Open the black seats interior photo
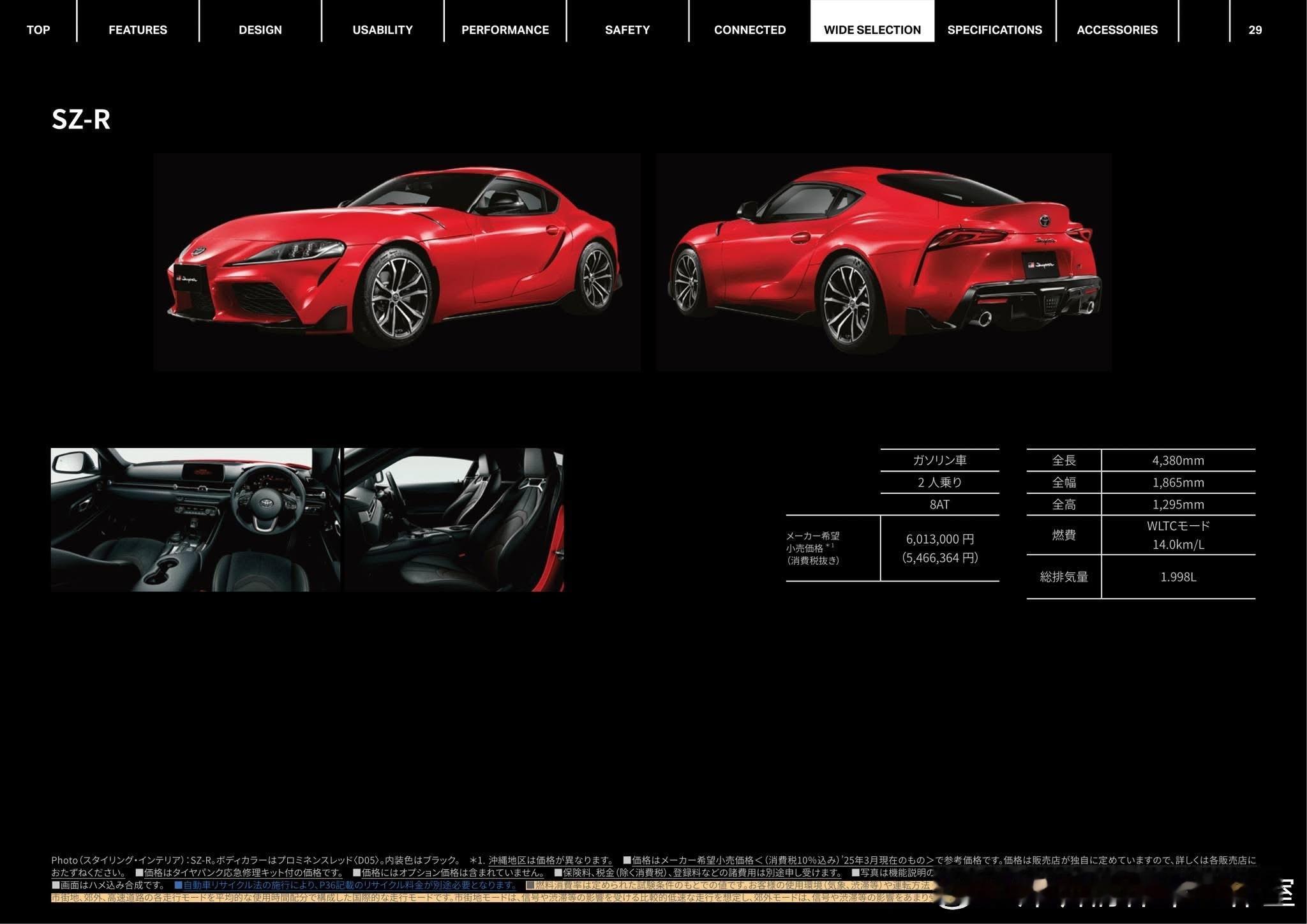The height and width of the screenshot is (924, 1307). point(454,519)
